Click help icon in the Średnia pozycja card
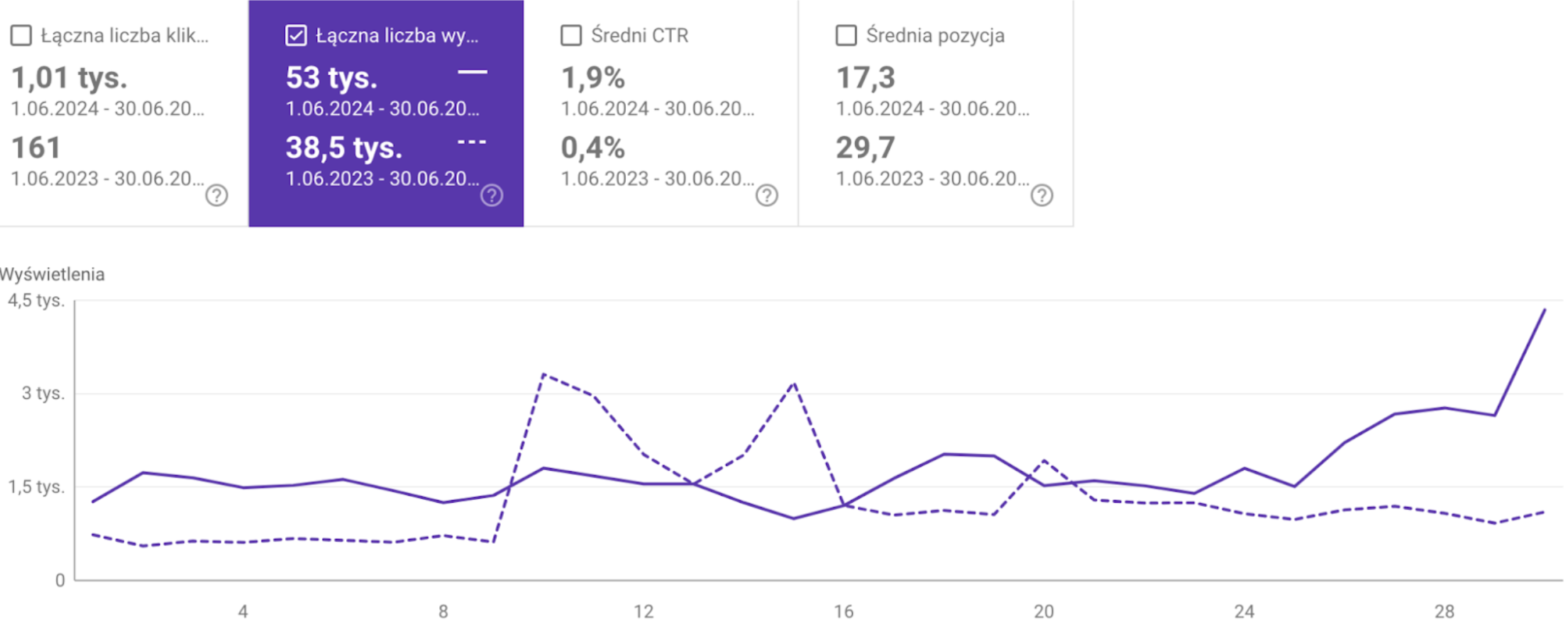Screen dimensions: 1568x624 [1042, 195]
